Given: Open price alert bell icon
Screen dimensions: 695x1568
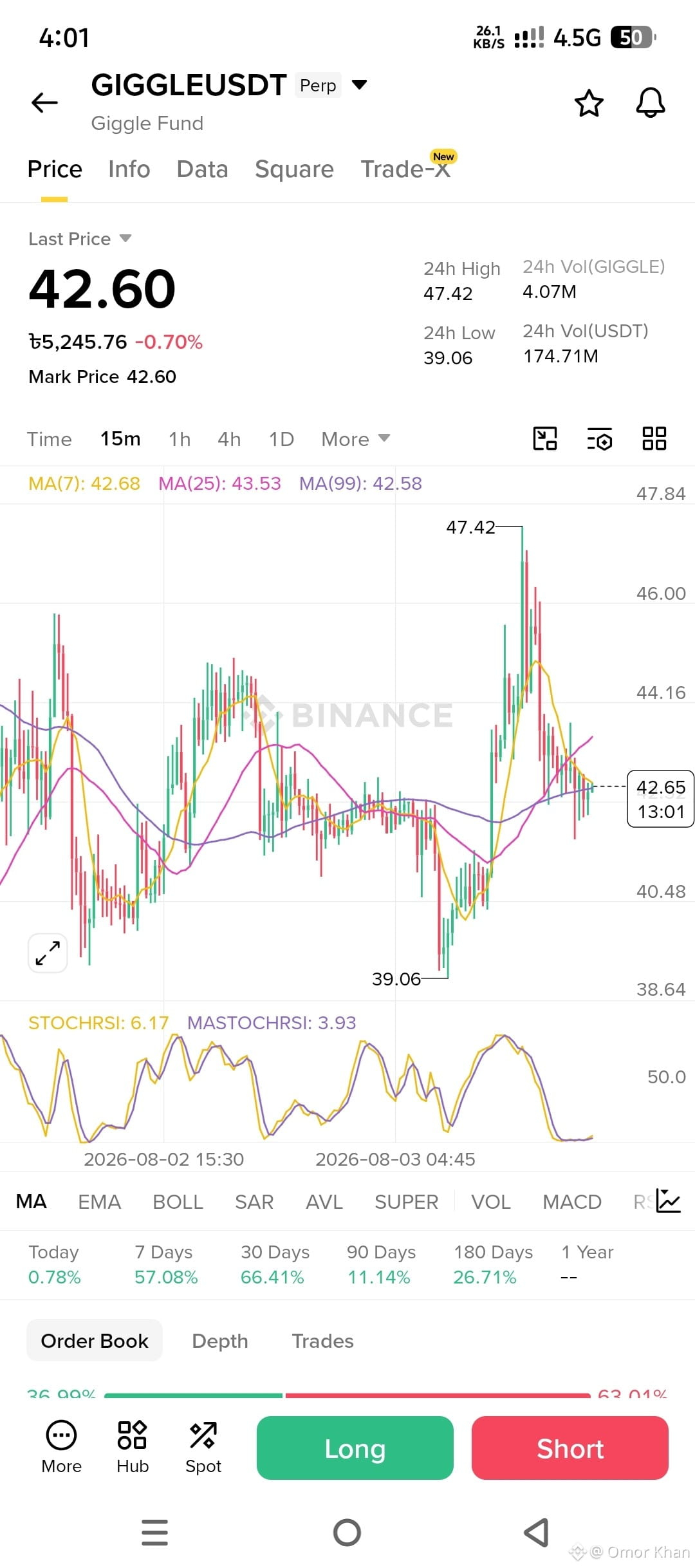Looking at the screenshot, I should point(651,103).
